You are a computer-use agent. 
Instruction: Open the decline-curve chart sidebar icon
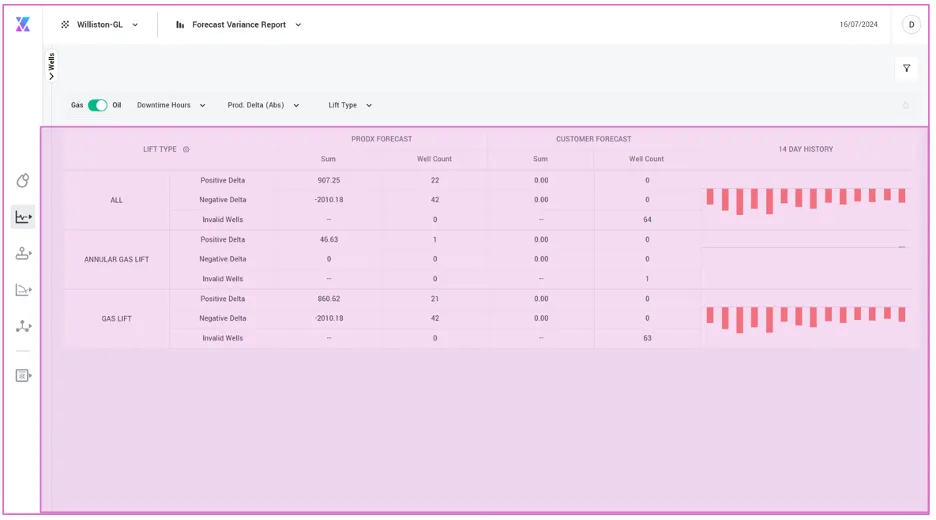(x=23, y=290)
